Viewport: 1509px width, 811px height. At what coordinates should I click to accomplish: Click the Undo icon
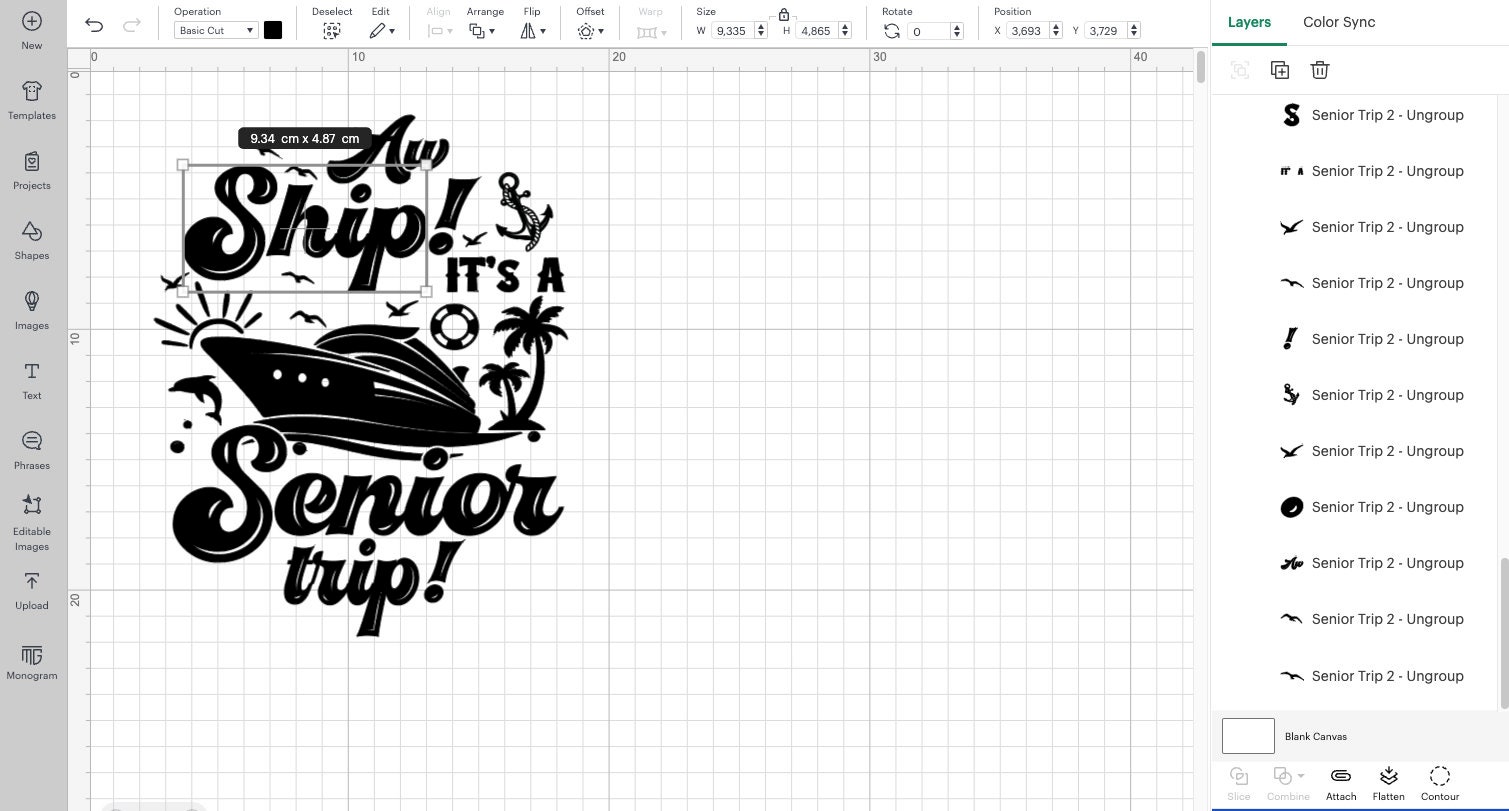(x=94, y=24)
